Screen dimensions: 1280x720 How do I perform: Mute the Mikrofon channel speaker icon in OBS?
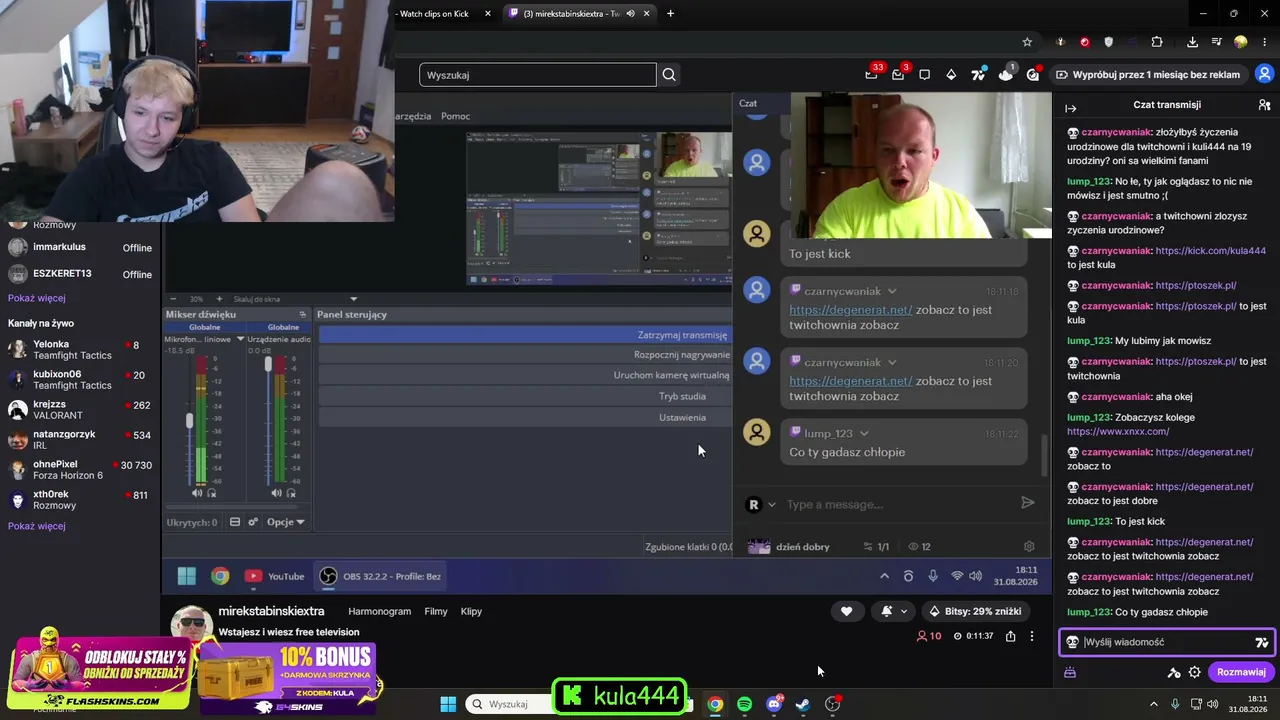(x=197, y=493)
